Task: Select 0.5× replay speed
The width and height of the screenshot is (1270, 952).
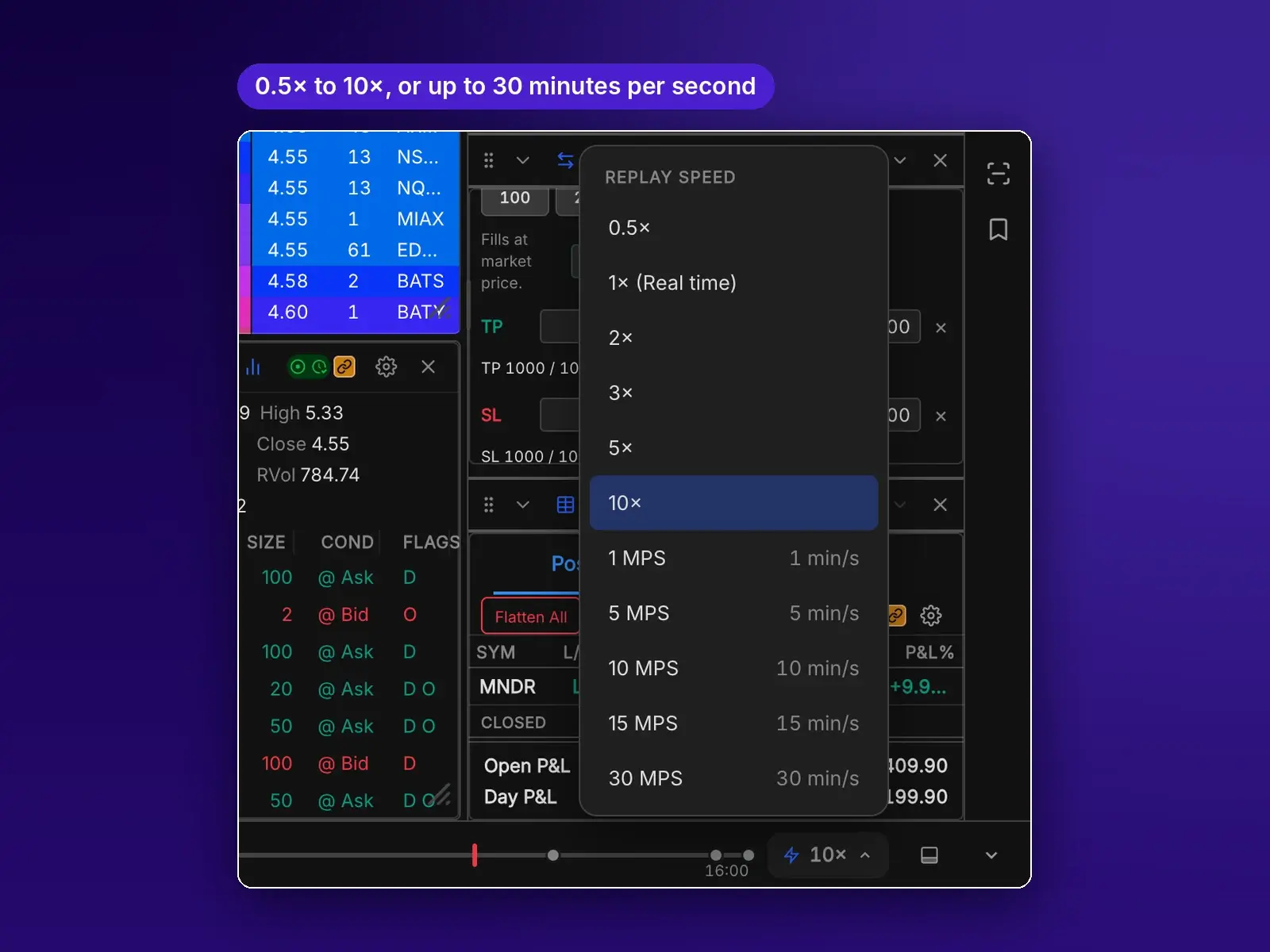Action: (x=733, y=228)
